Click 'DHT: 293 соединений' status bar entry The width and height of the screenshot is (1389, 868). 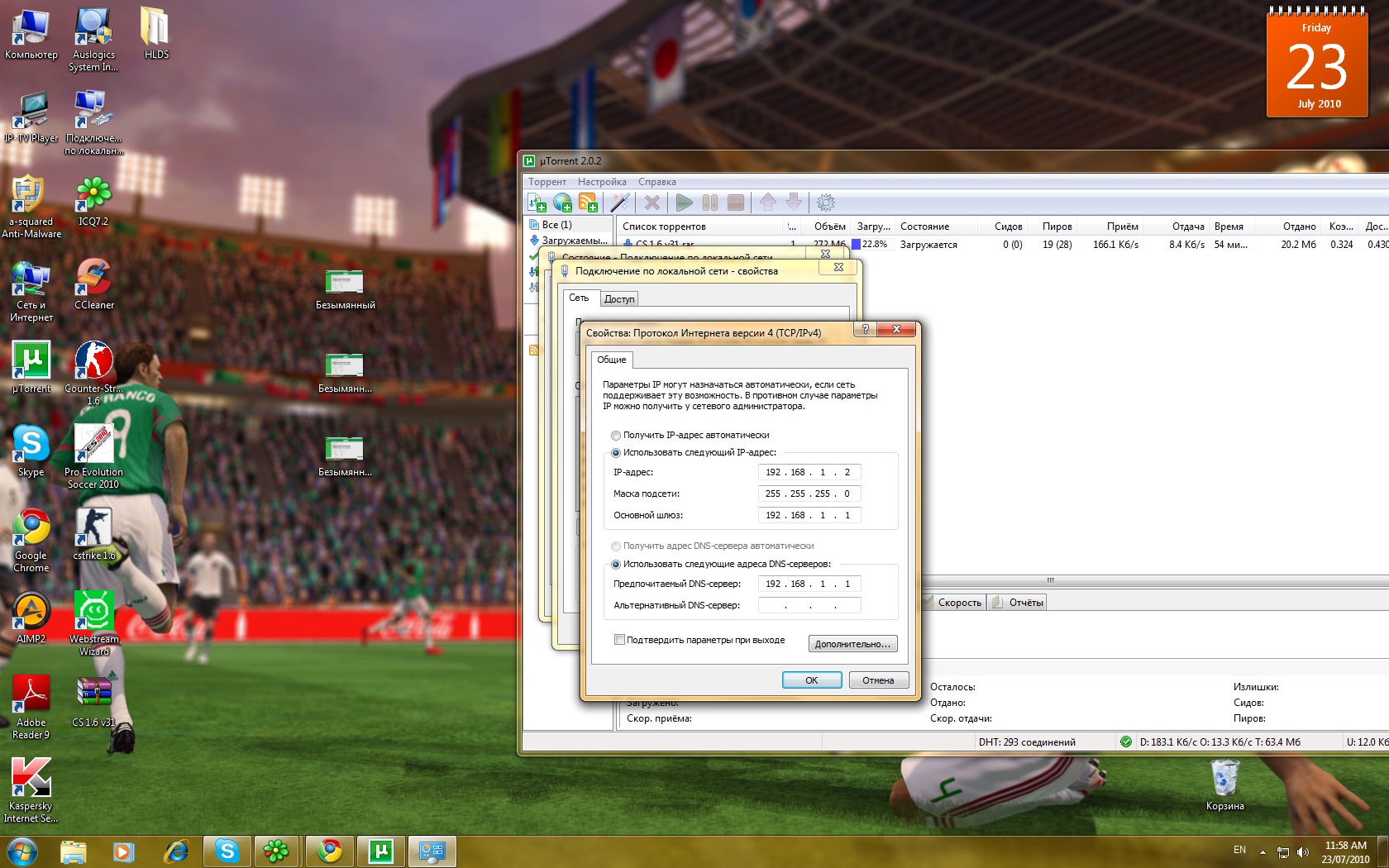(1027, 742)
